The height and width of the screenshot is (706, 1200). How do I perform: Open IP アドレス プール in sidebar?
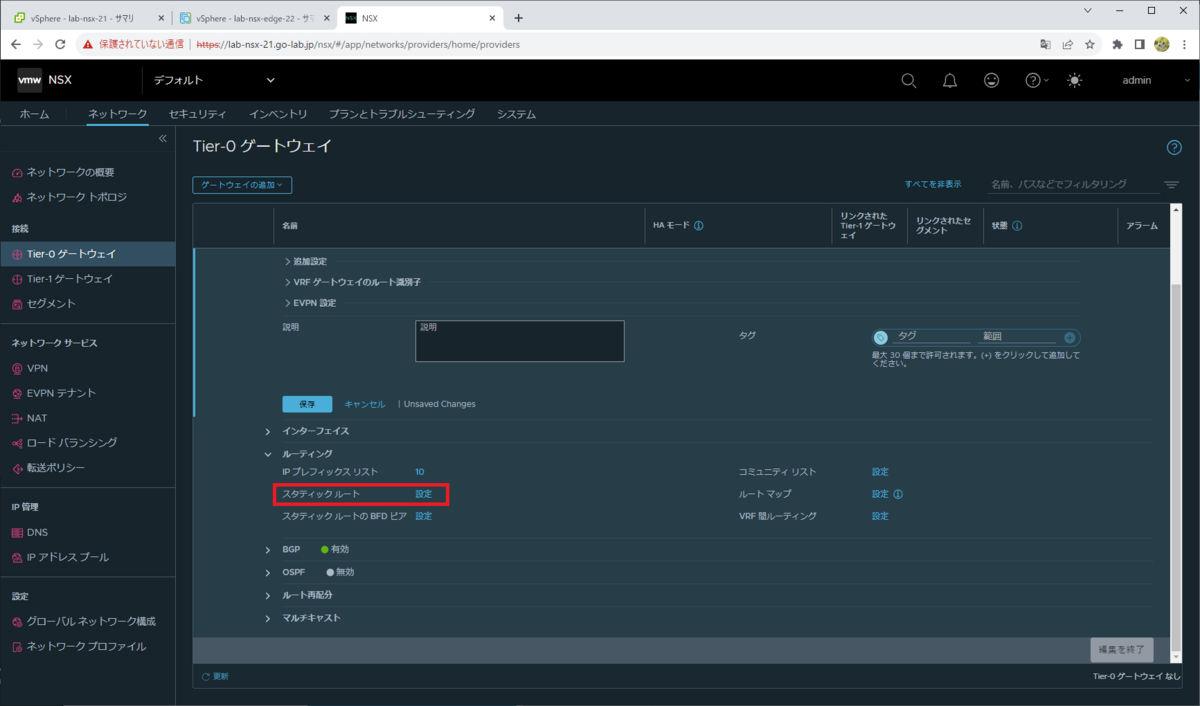67,557
